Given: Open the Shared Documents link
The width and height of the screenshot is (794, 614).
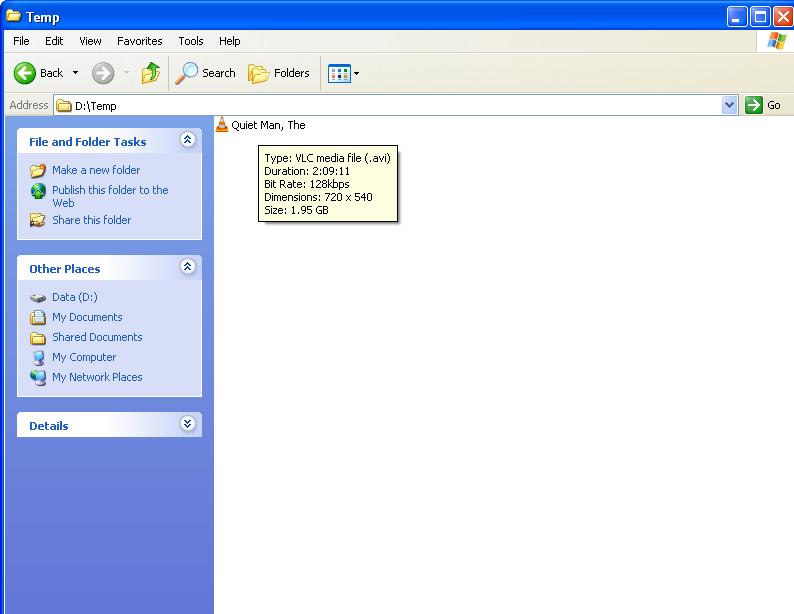Looking at the screenshot, I should click(x=97, y=337).
